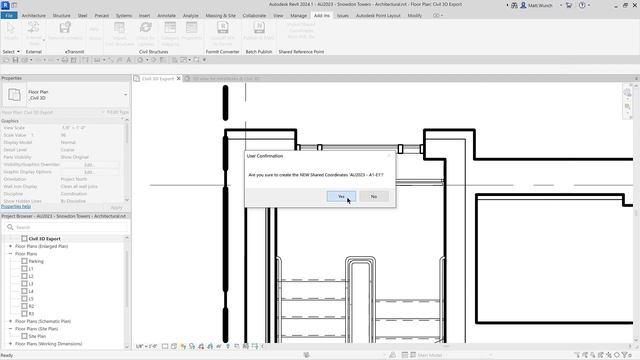
Task: Click Apply in Properties panel
Action: pyautogui.click(x=116, y=207)
